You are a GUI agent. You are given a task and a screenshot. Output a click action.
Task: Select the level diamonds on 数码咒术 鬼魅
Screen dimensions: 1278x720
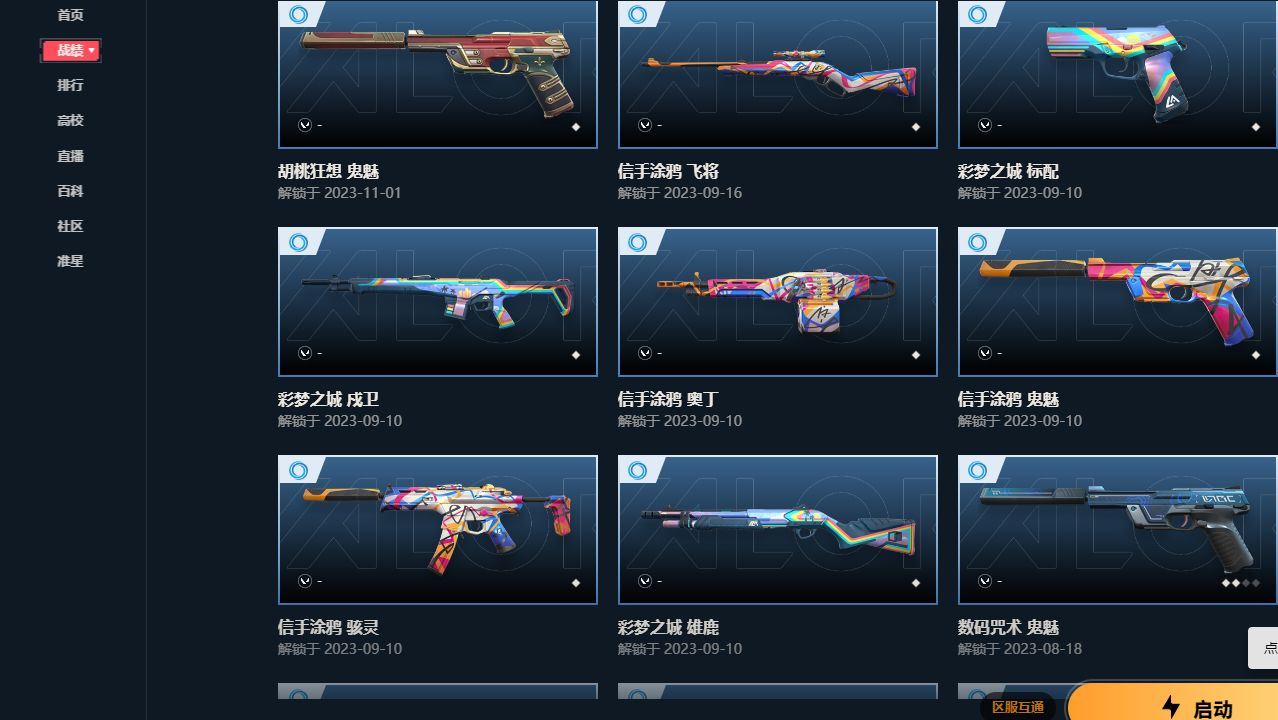[x=1241, y=583]
